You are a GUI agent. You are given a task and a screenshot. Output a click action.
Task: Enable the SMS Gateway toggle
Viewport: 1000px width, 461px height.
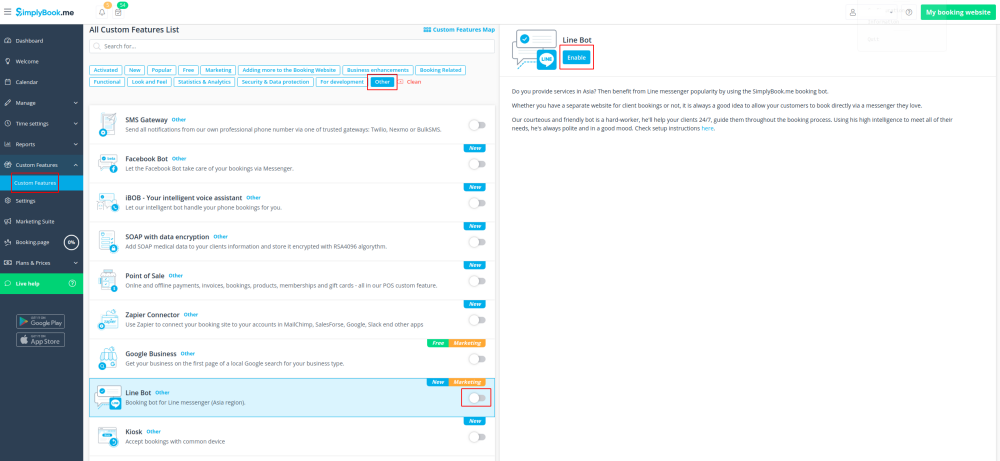coord(477,125)
